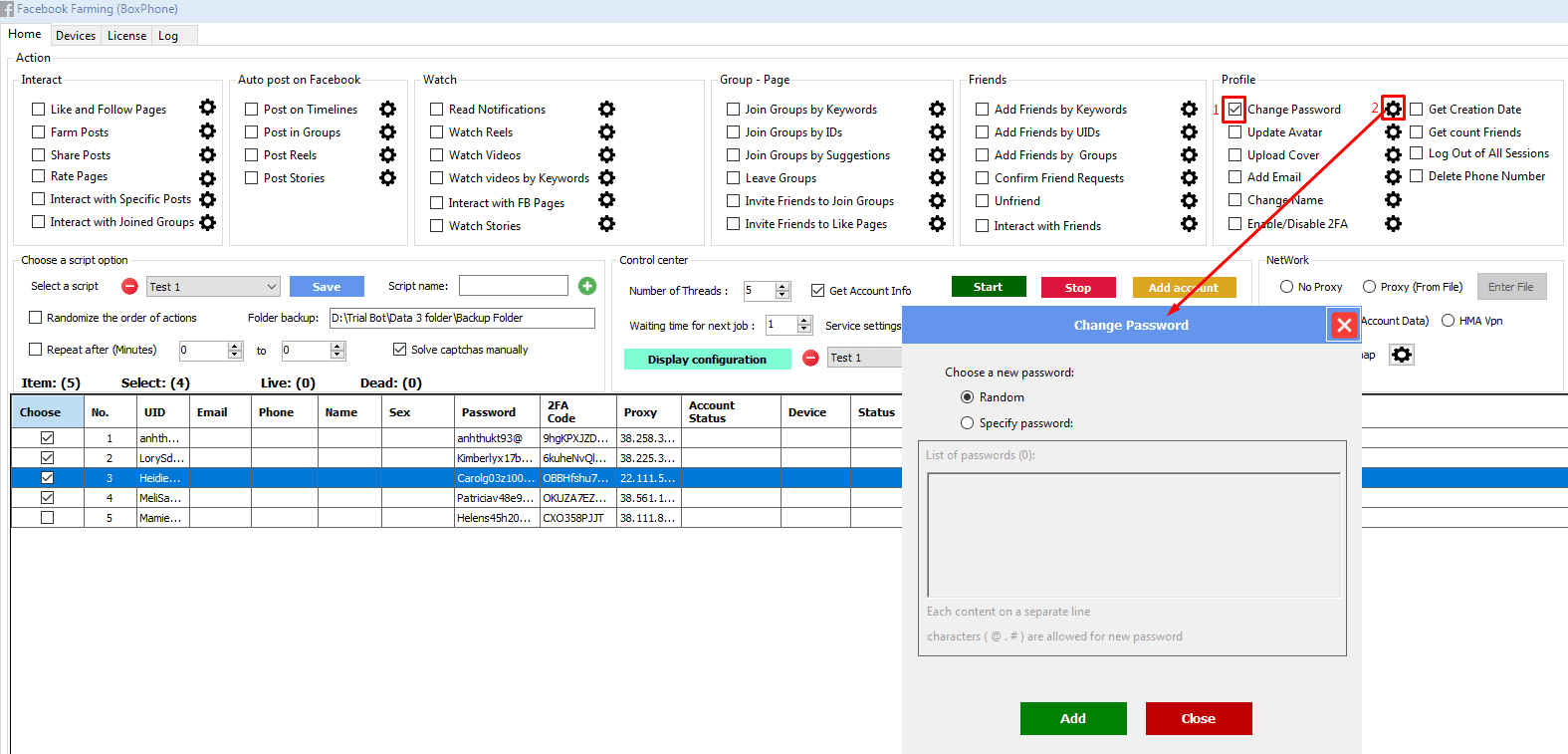Open Read Notifications settings gear
1568x754 pixels.
tap(606, 109)
